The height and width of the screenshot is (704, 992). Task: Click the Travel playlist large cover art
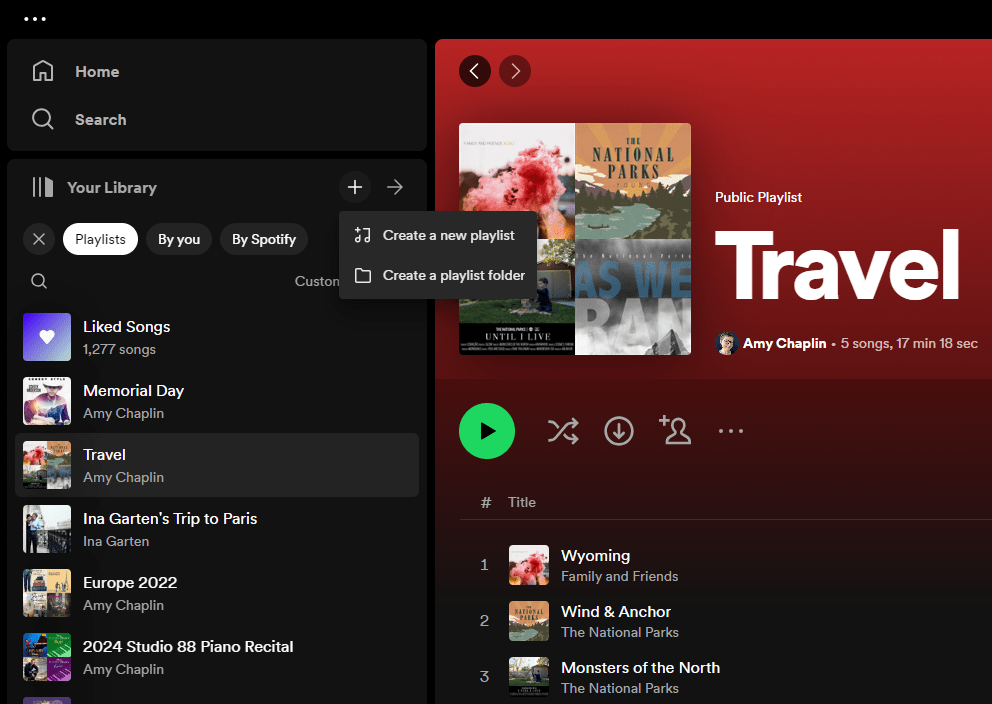[x=575, y=239]
